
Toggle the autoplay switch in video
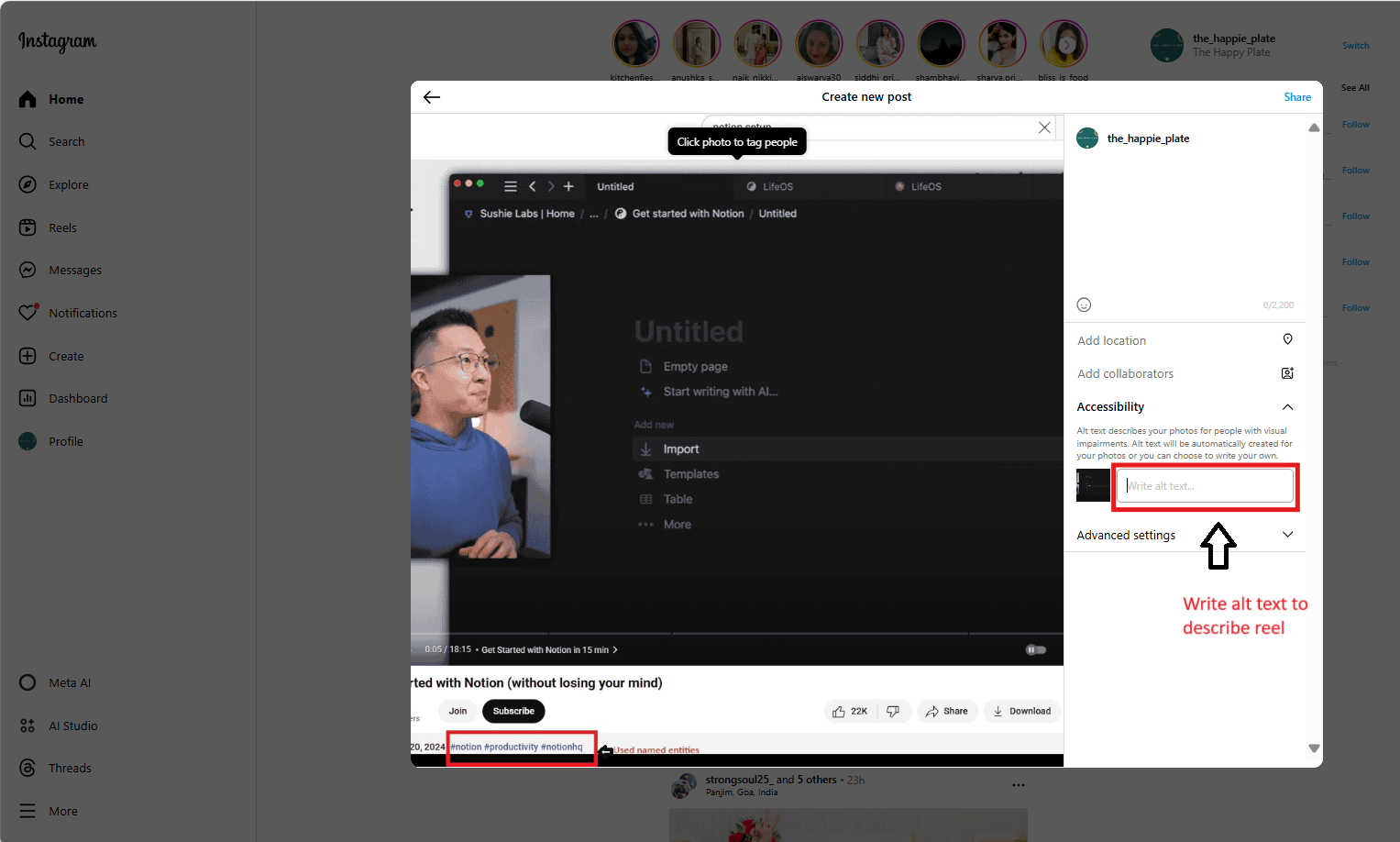[x=1035, y=649]
